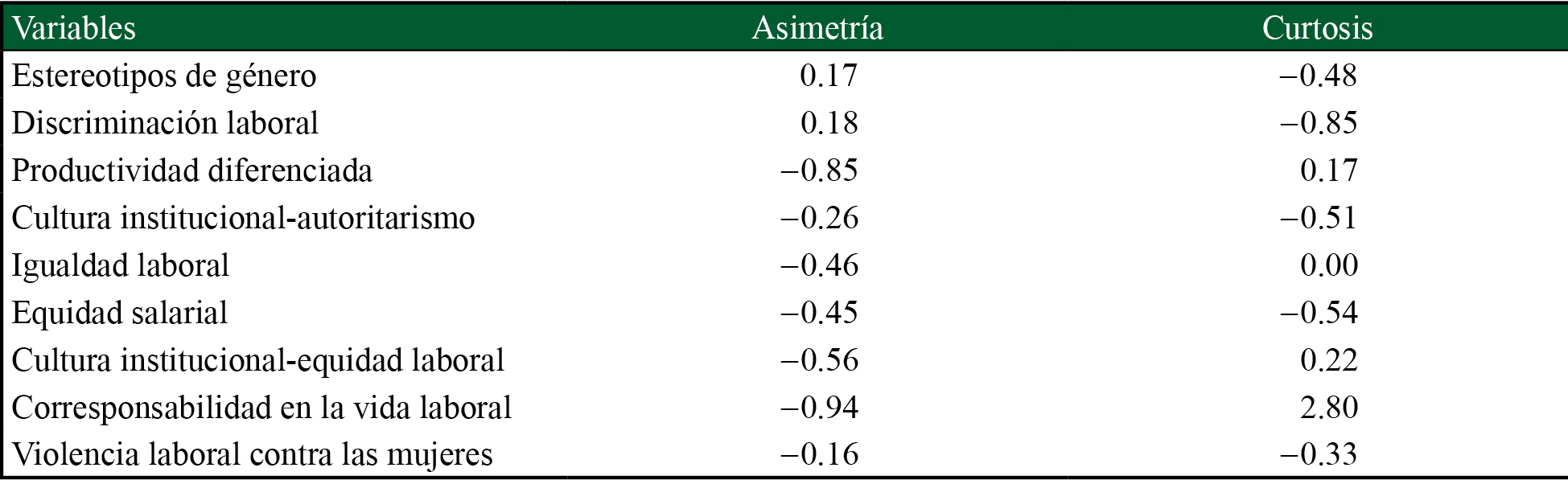
Task: Click the Igualdad laboral row label
Action: tap(121, 265)
